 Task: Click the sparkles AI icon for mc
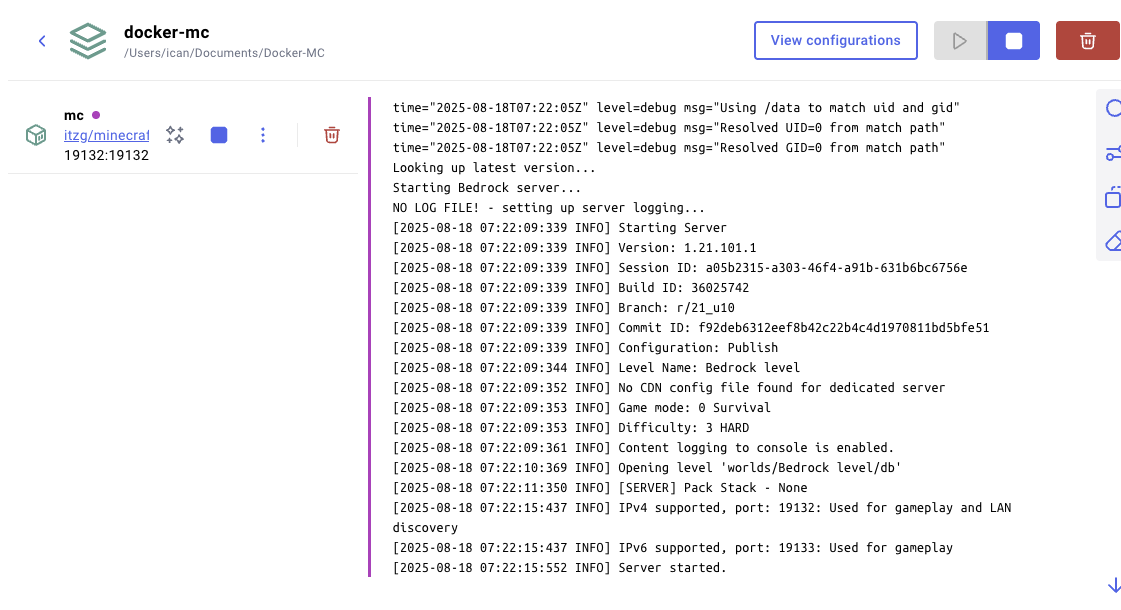click(175, 135)
